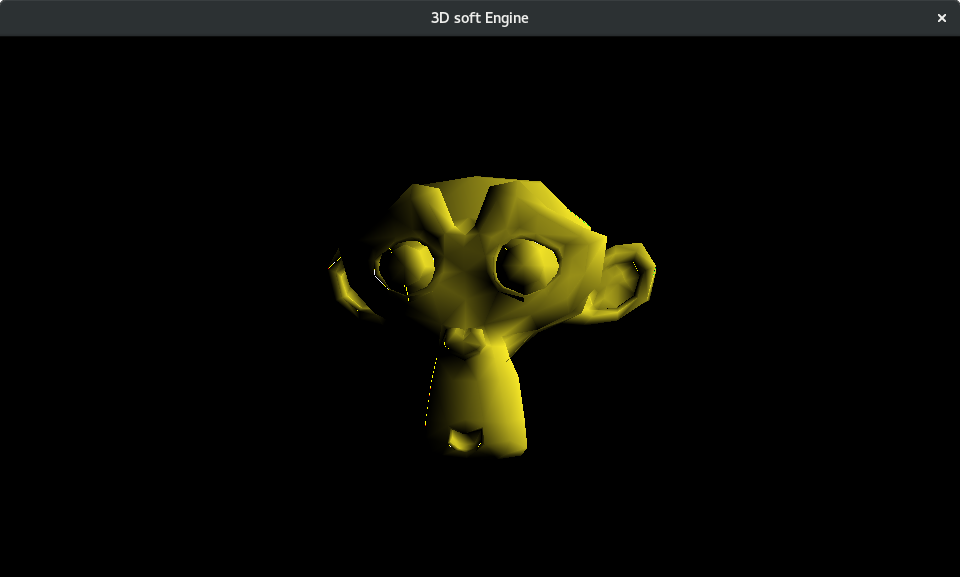Click the rendered yellow monkey head model
This screenshot has width=960, height=577.
tap(492, 317)
